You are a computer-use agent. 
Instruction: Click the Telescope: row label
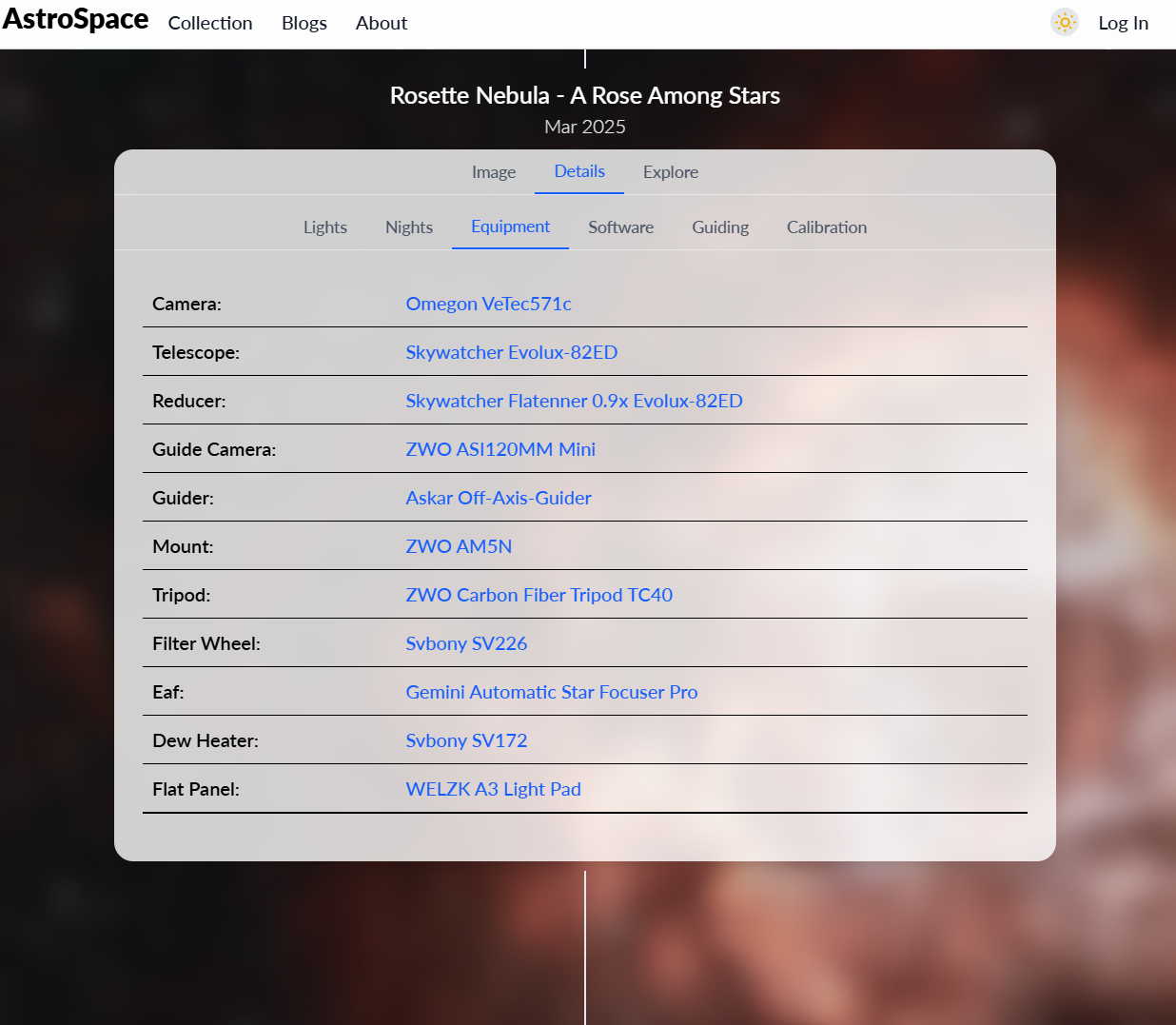(196, 352)
